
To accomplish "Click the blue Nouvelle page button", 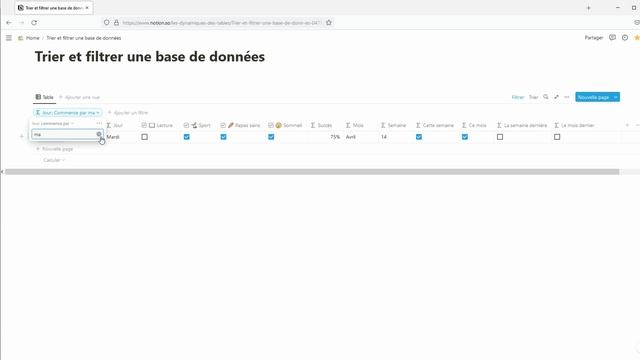I will [593, 97].
